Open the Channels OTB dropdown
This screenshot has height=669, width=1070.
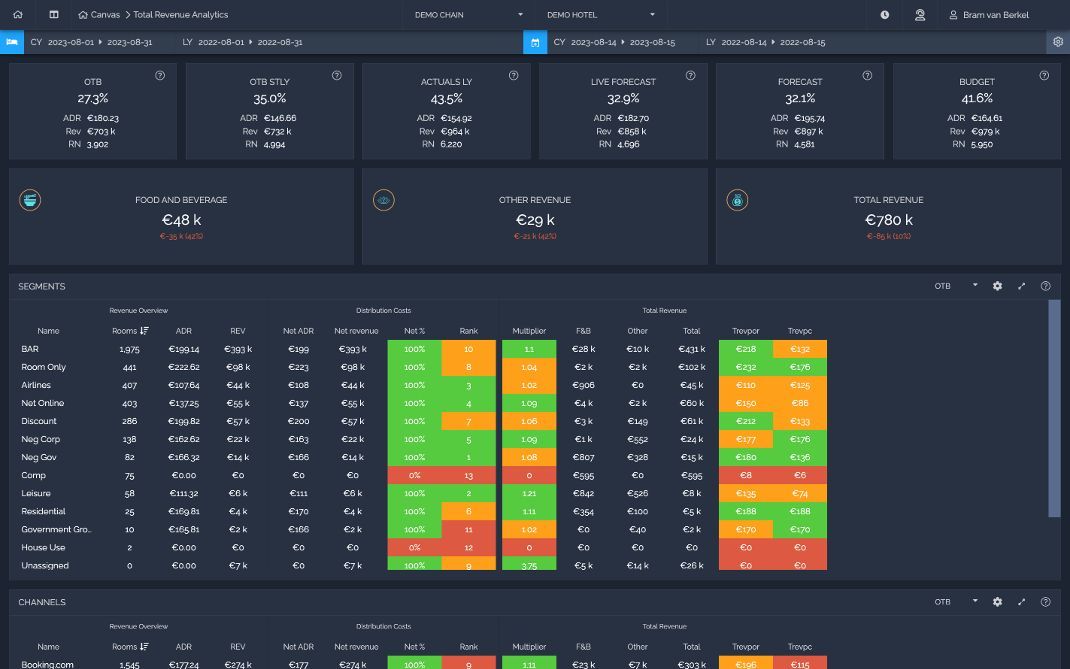[955, 602]
